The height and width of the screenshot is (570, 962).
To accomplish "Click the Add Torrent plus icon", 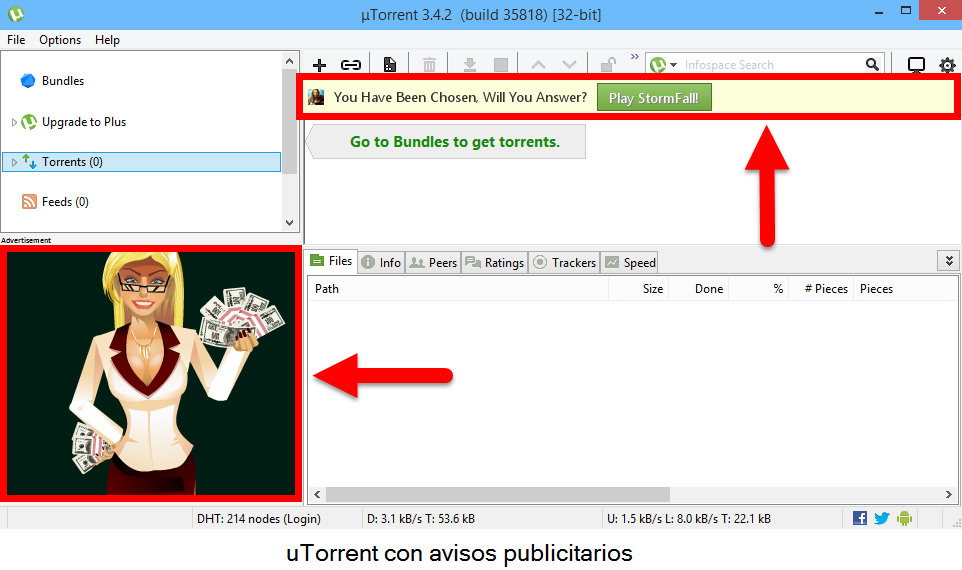I will tap(319, 65).
